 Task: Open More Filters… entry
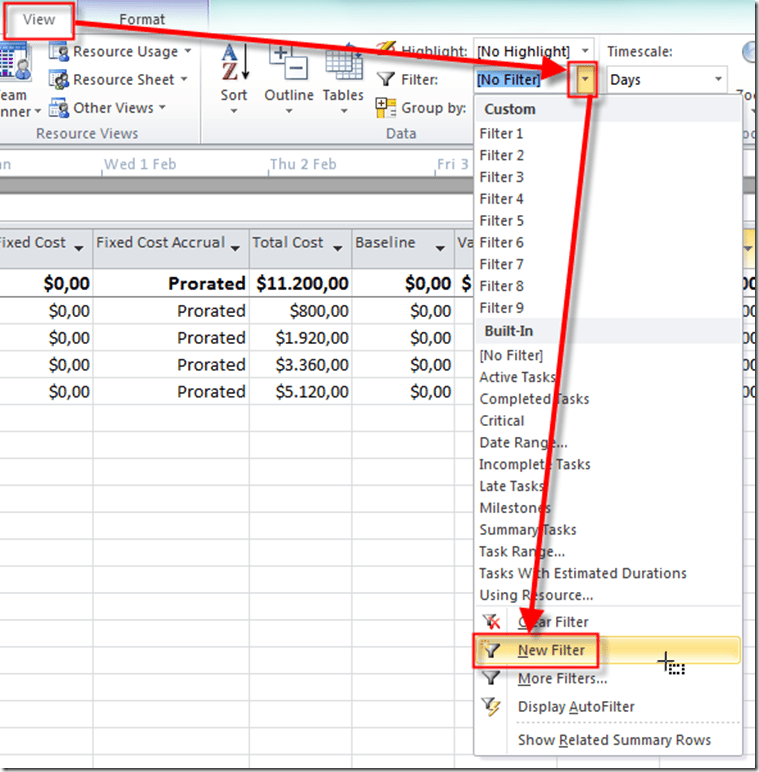coord(562,679)
